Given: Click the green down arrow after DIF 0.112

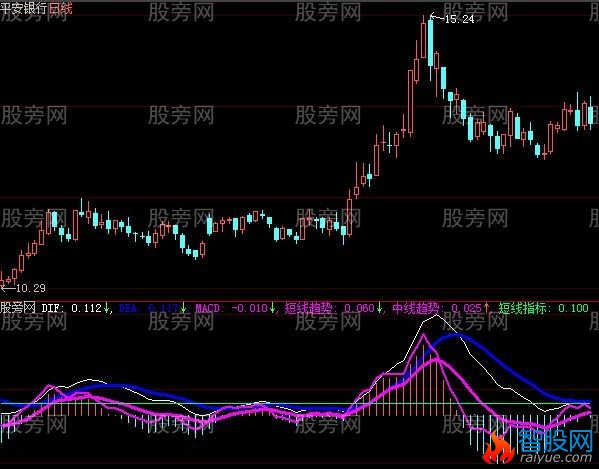Looking at the screenshot, I should [x=106, y=308].
